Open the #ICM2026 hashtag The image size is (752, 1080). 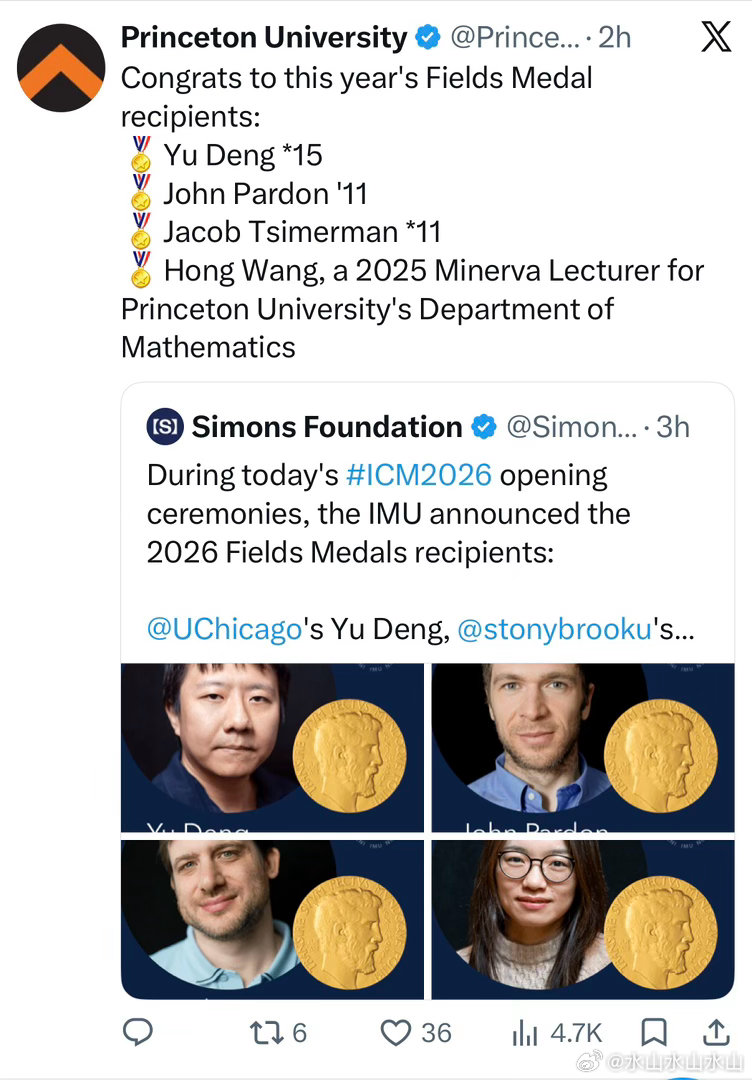pos(419,475)
